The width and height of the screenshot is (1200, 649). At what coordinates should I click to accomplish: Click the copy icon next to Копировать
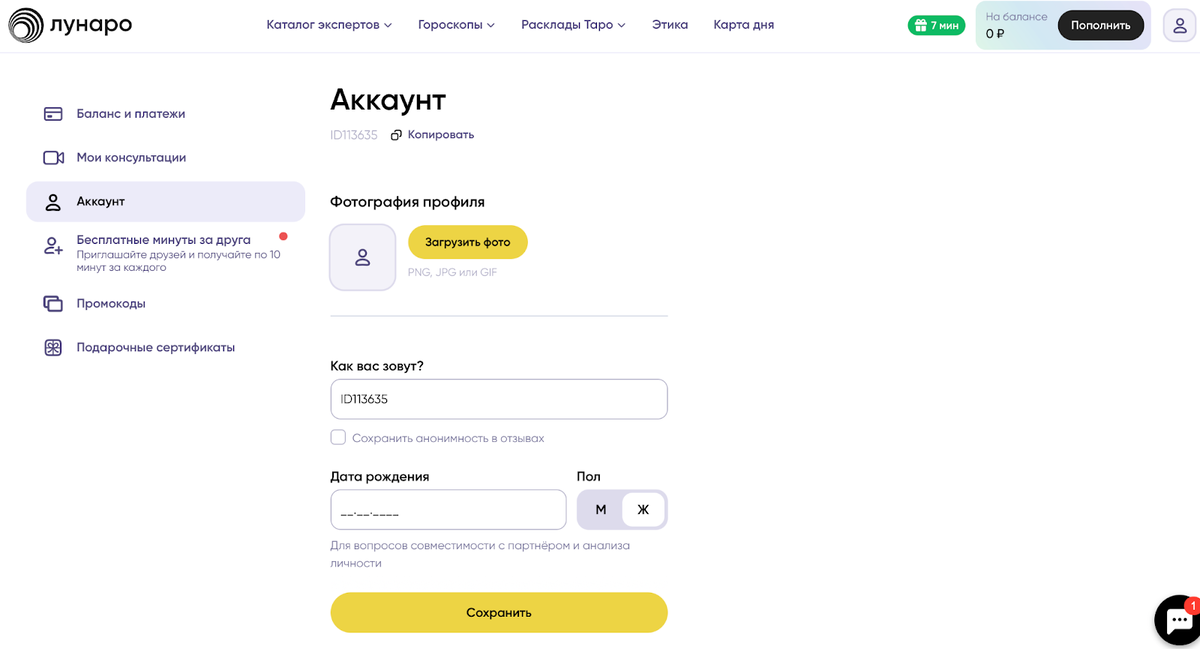click(396, 135)
